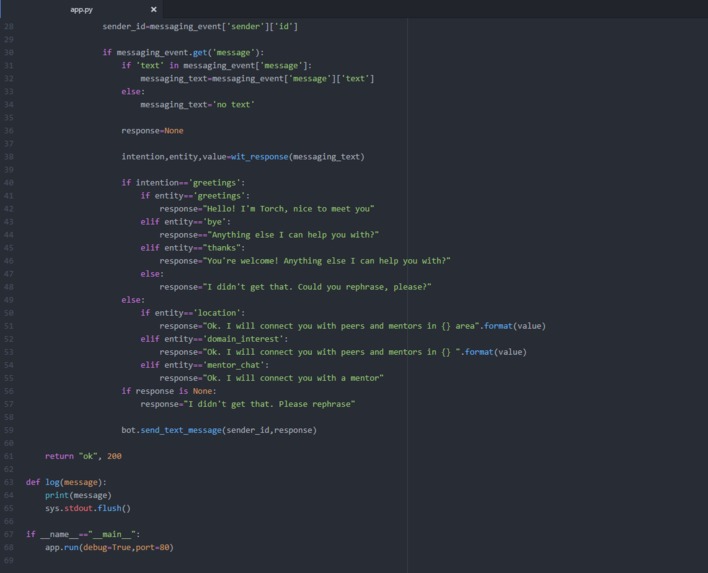The height and width of the screenshot is (573, 708).
Task: Click 'connect you with a mentor' string
Action: [x=293, y=378]
